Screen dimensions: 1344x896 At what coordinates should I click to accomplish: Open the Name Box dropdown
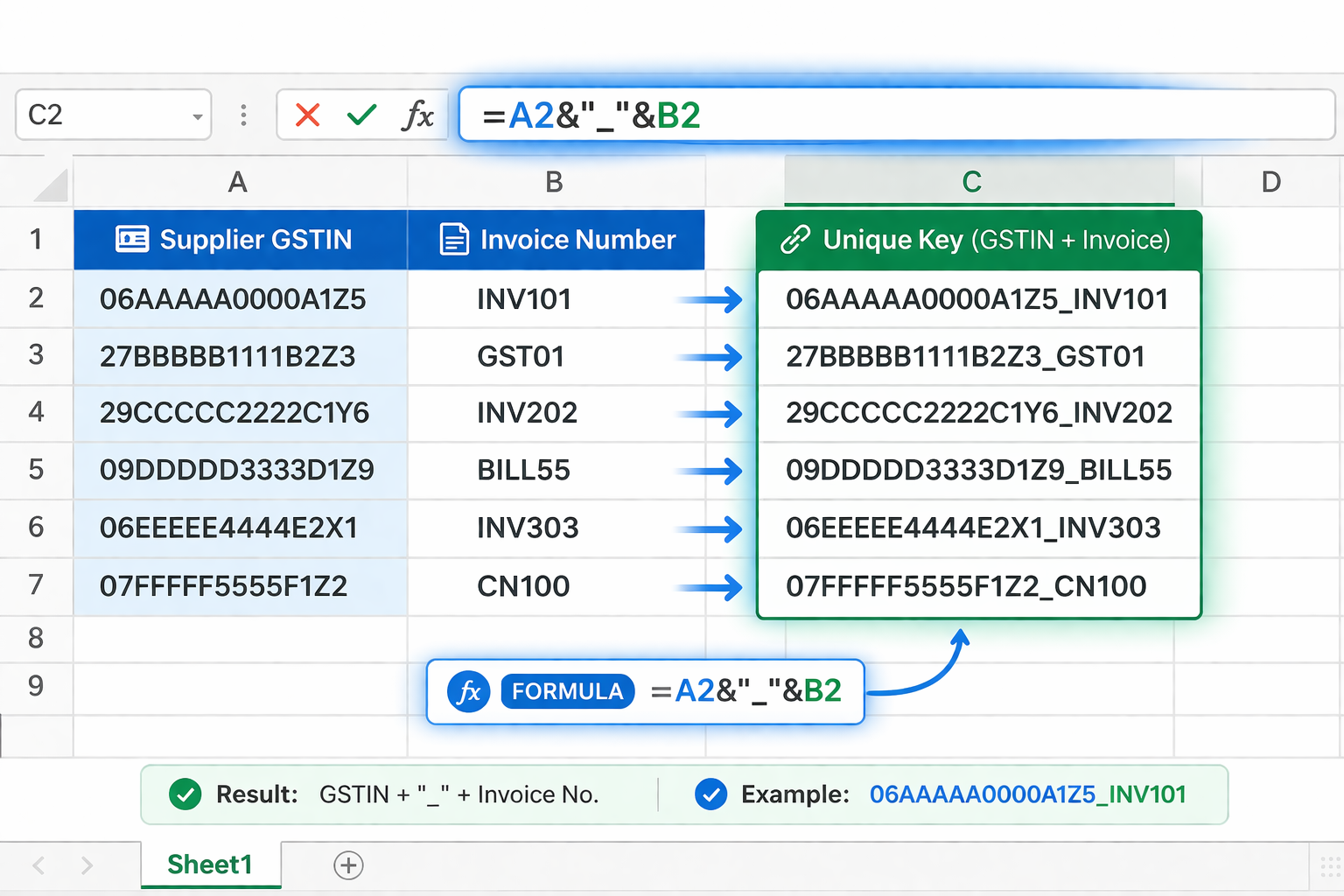198,115
